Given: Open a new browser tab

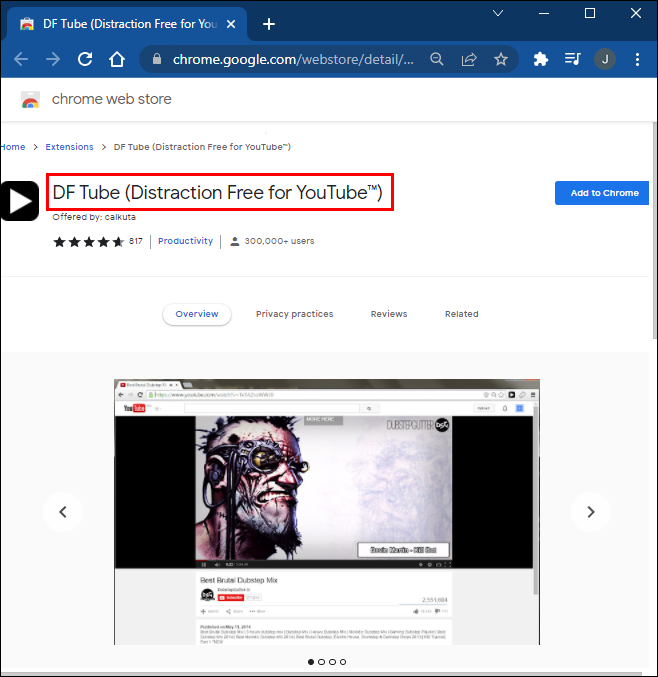Looking at the screenshot, I should coord(269,24).
